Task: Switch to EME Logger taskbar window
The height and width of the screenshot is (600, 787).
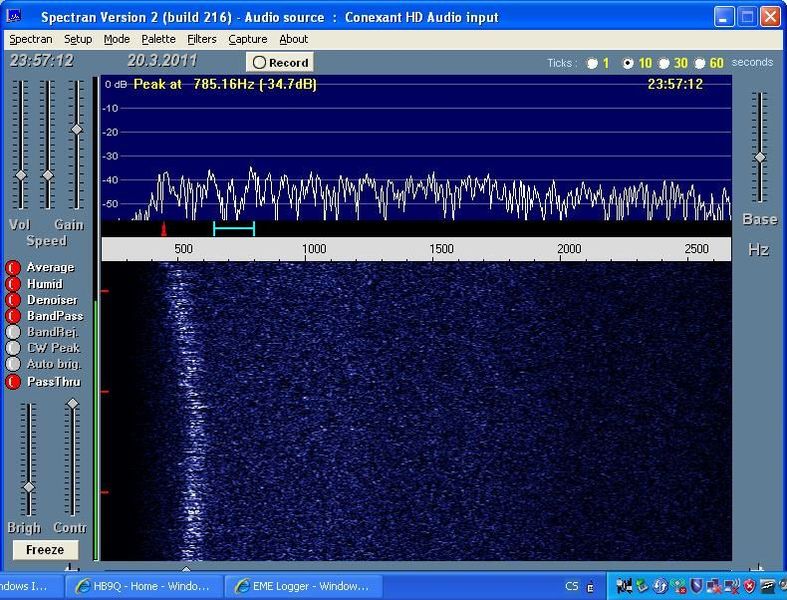Action: coord(303,586)
